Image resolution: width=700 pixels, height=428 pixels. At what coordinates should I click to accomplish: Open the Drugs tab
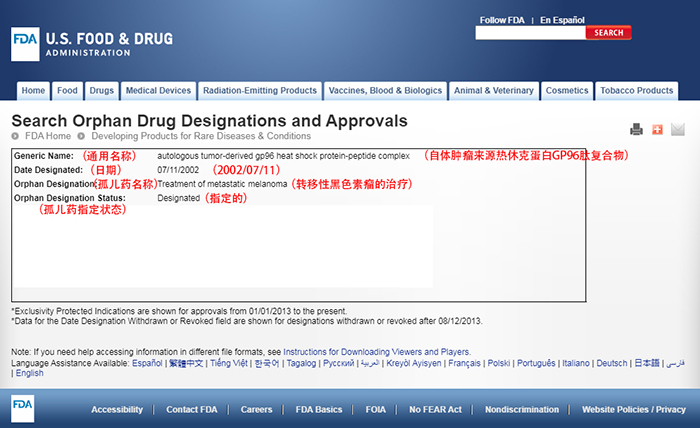click(101, 91)
